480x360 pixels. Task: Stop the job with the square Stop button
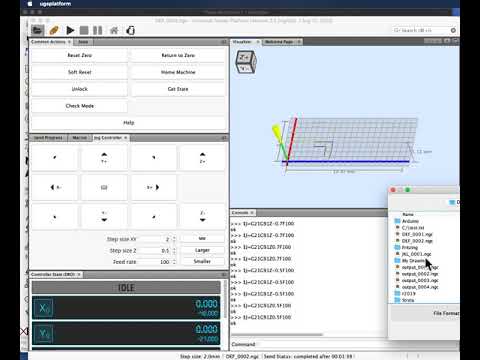tap(84, 30)
